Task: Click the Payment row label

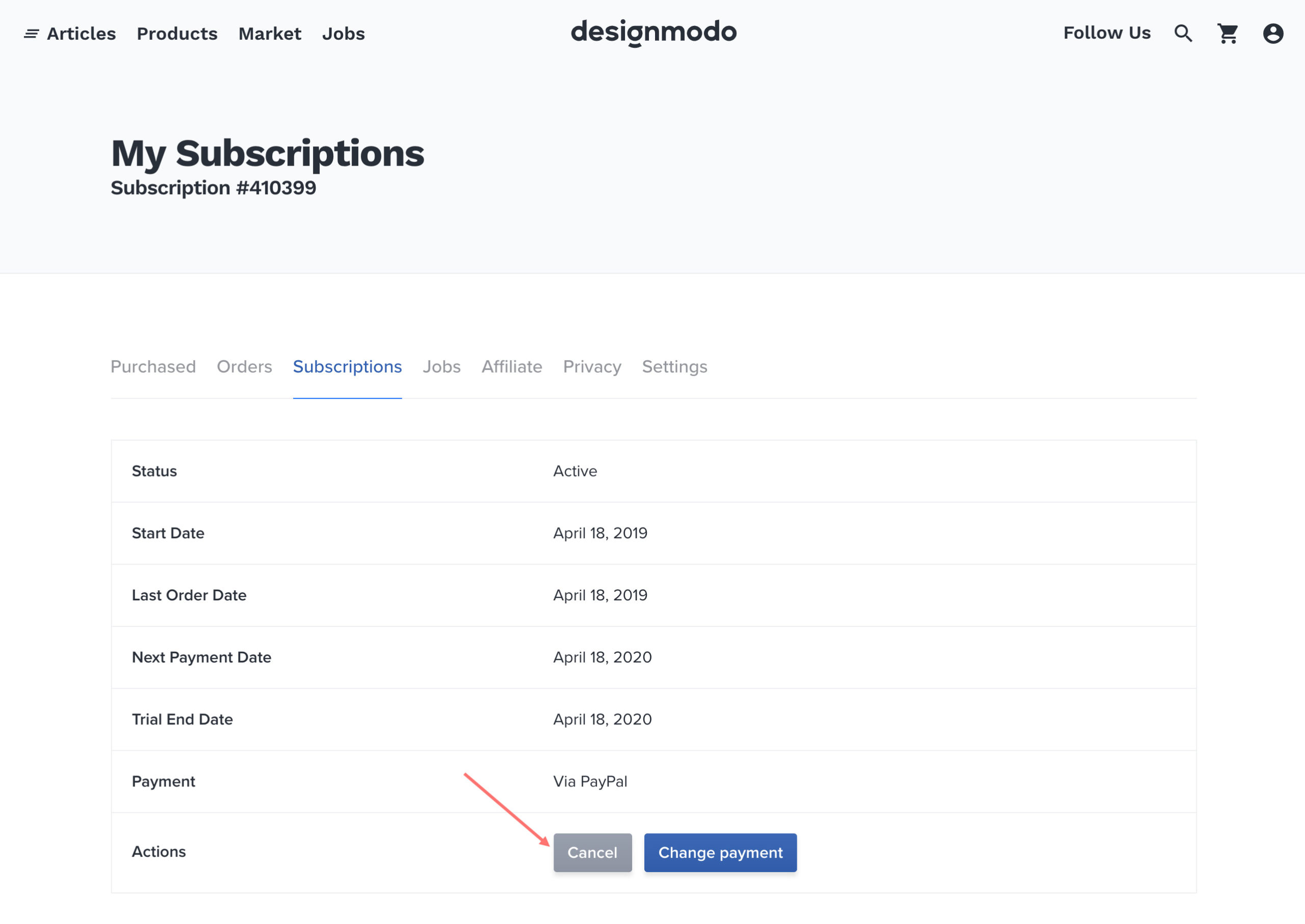Action: pos(163,781)
